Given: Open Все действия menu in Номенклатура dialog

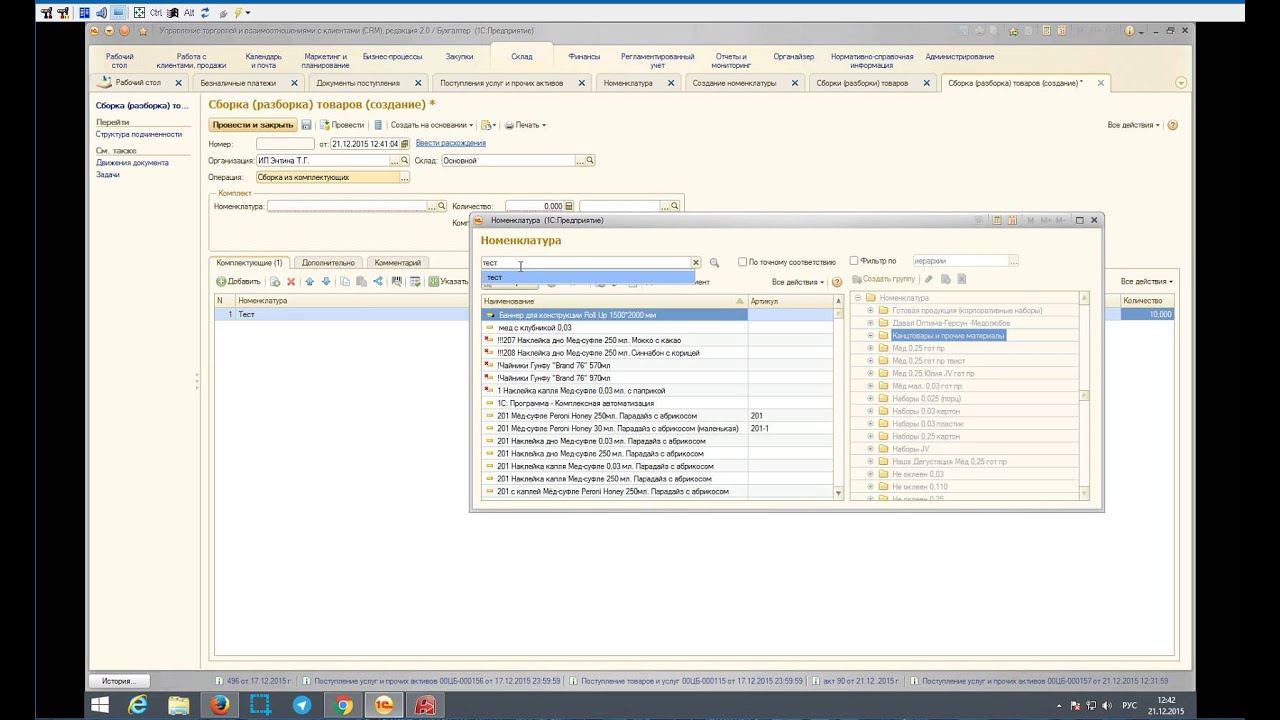Looking at the screenshot, I should click(798, 282).
